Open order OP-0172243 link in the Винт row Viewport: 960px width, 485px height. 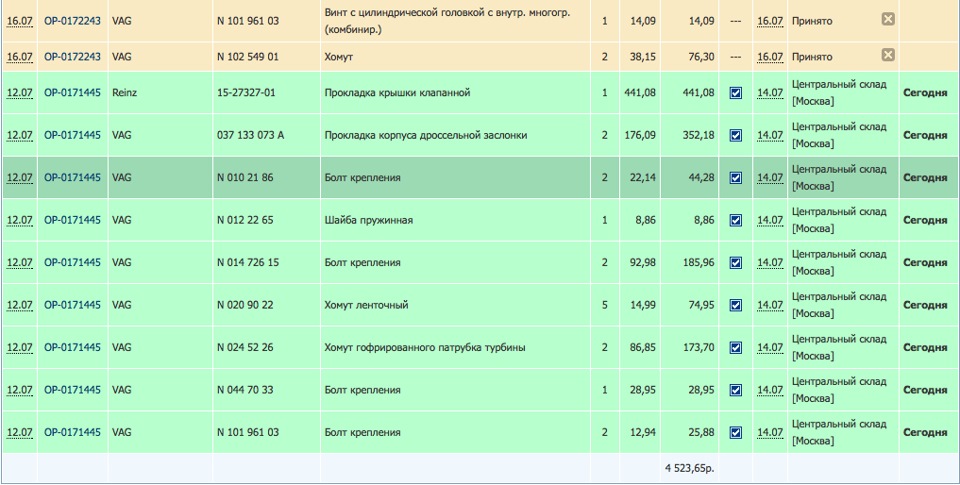[x=72, y=20]
